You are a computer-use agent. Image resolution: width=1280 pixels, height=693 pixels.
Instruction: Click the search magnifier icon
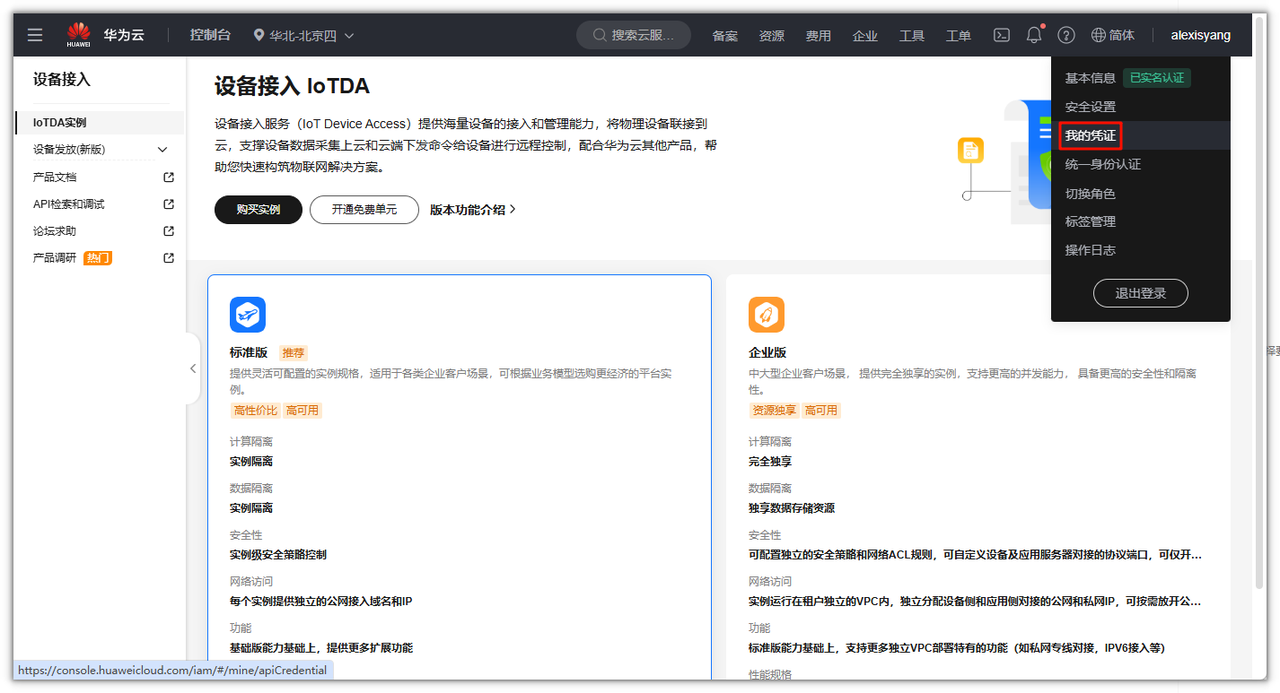point(599,35)
